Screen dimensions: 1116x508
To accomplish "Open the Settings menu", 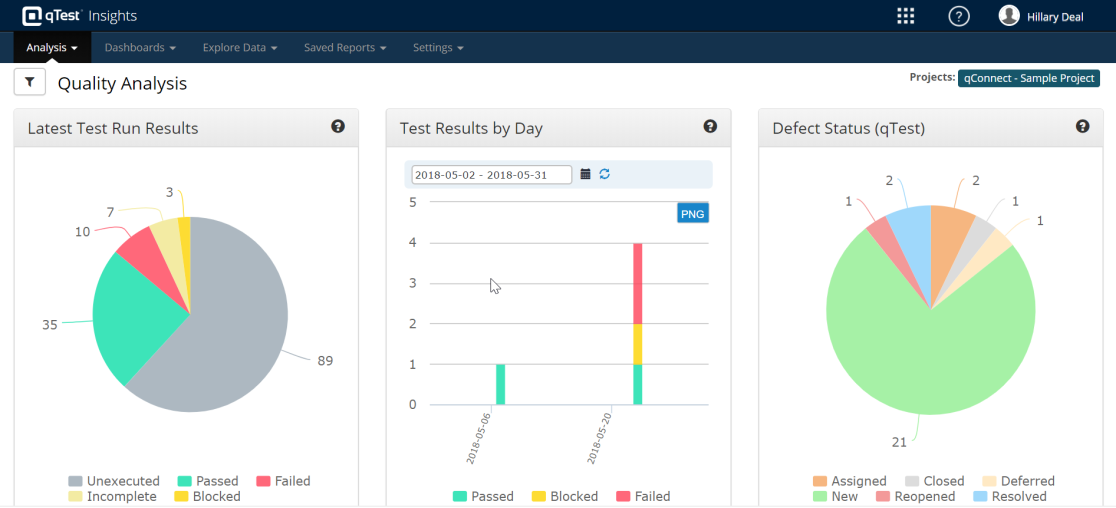I will [438, 47].
